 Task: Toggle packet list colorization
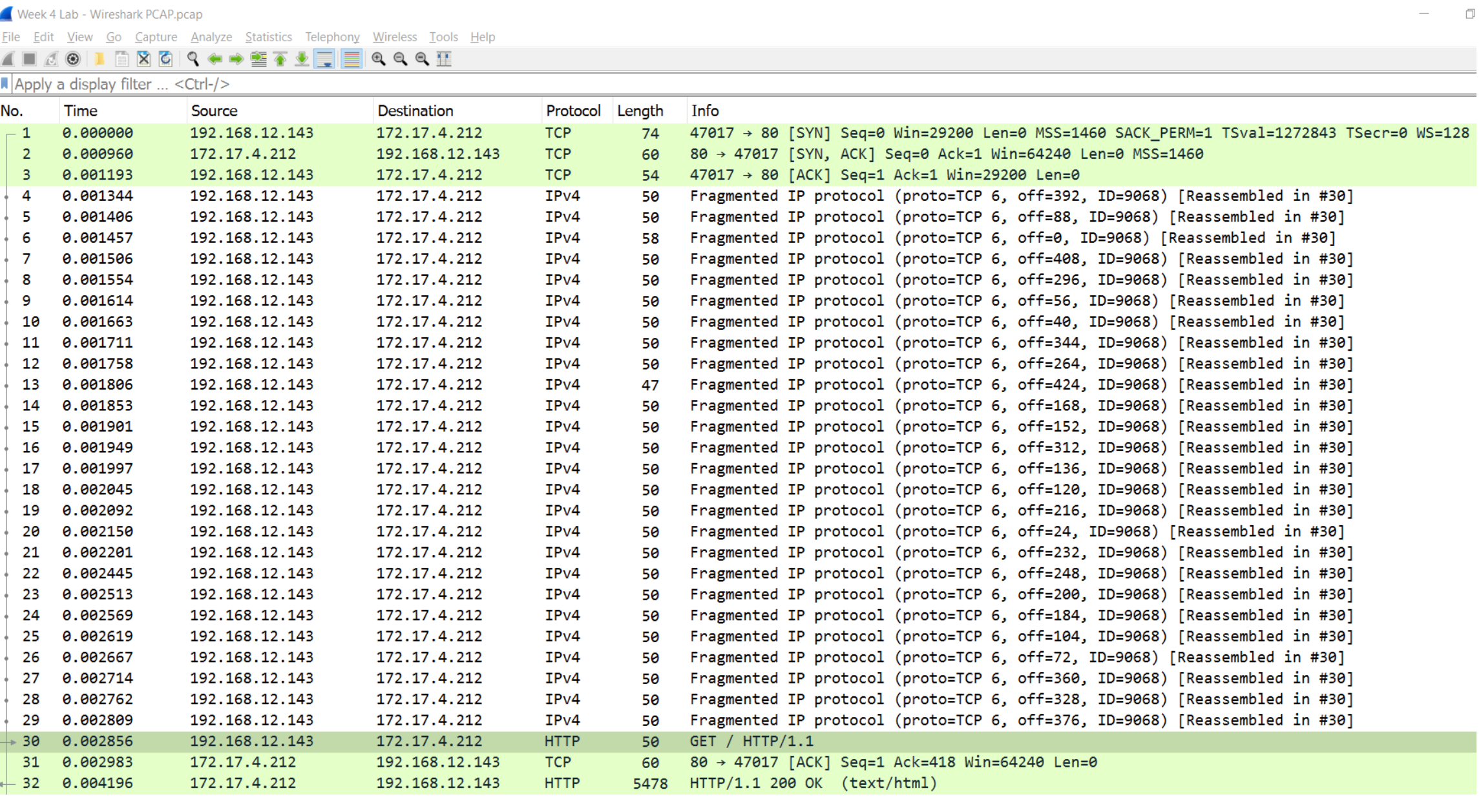[351, 59]
